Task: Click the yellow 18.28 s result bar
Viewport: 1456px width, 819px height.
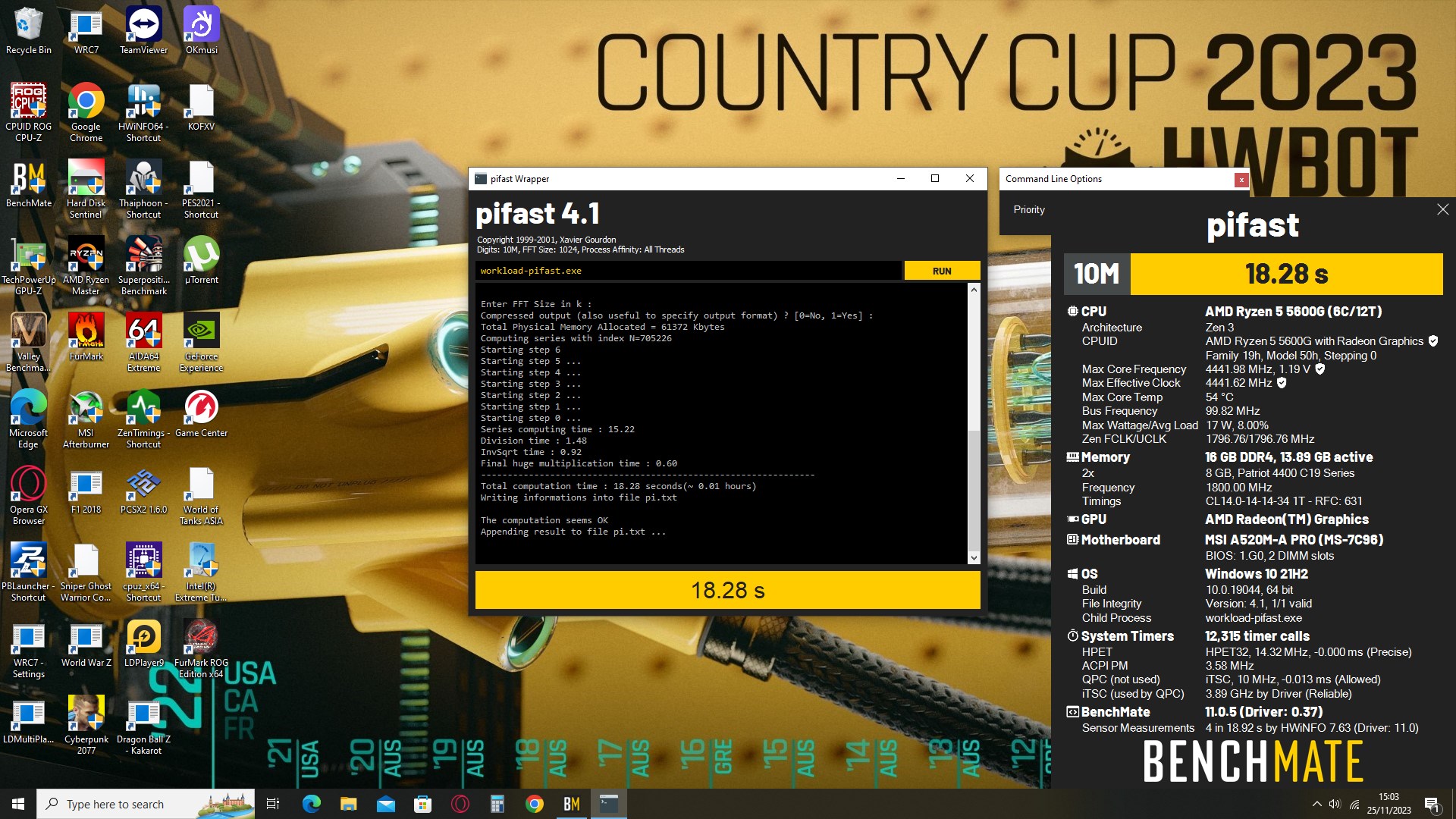Action: coord(727,590)
